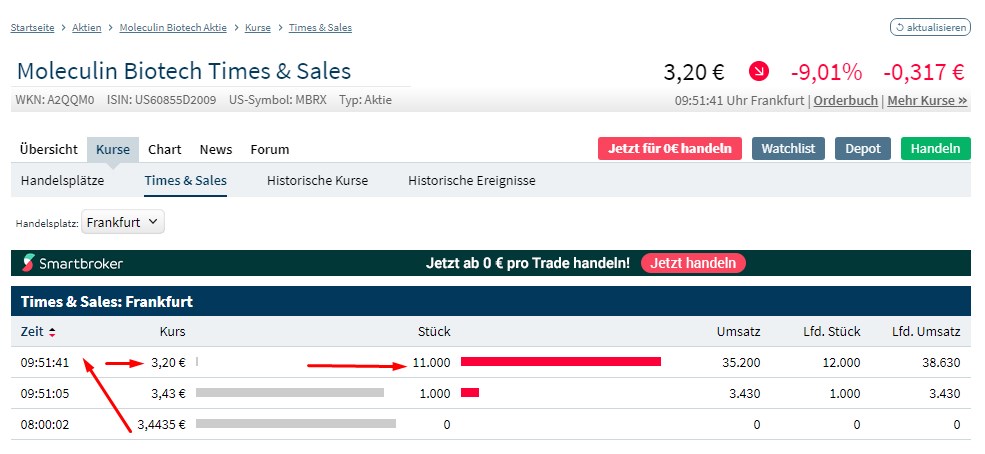Screen dimensions: 985x454
Task: Sort the table by the Zeit column header
Action: tap(32, 332)
